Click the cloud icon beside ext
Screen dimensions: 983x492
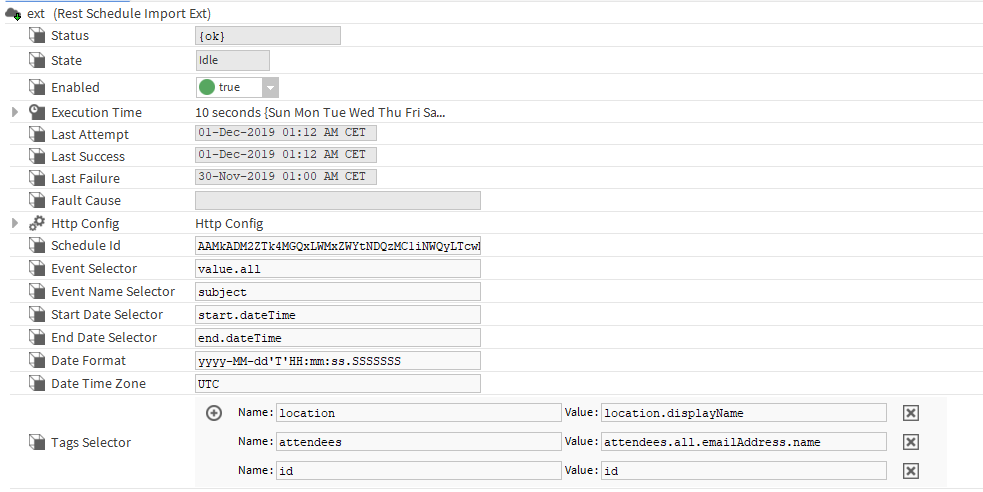click(x=14, y=14)
